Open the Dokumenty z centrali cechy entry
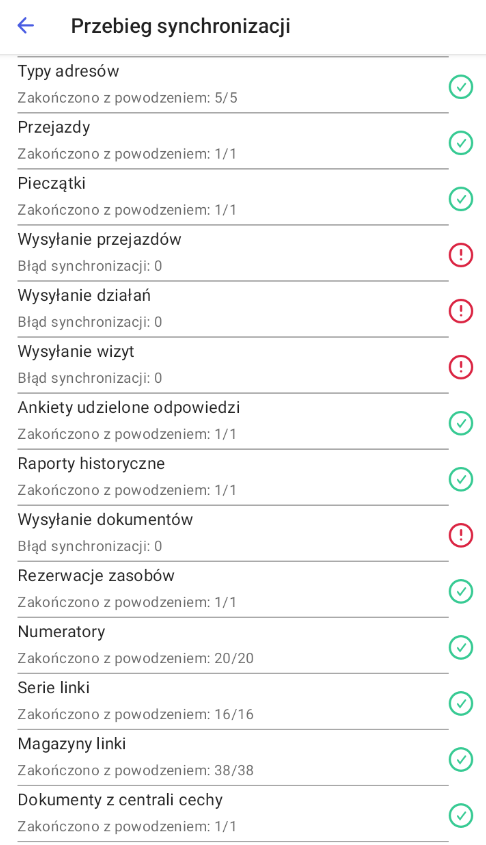 coord(243,813)
